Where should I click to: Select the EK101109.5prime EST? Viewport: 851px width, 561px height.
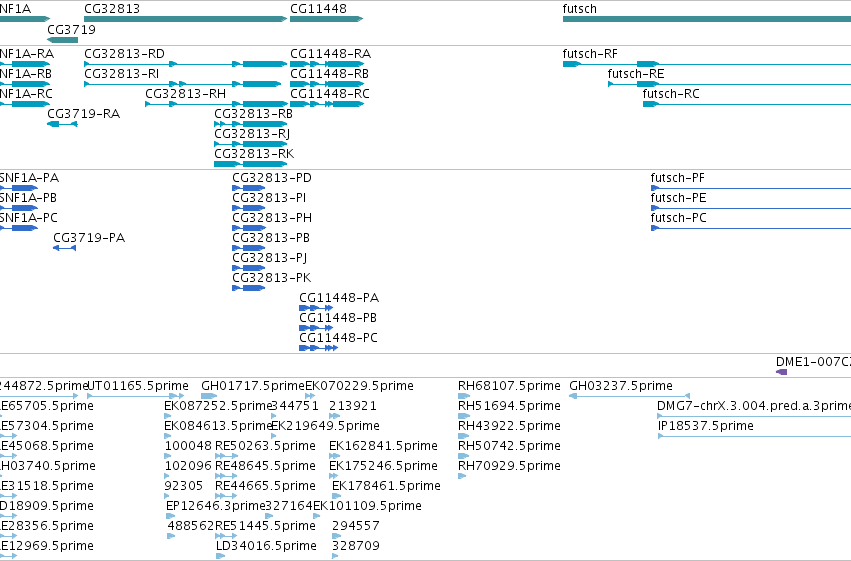[x=317, y=516]
